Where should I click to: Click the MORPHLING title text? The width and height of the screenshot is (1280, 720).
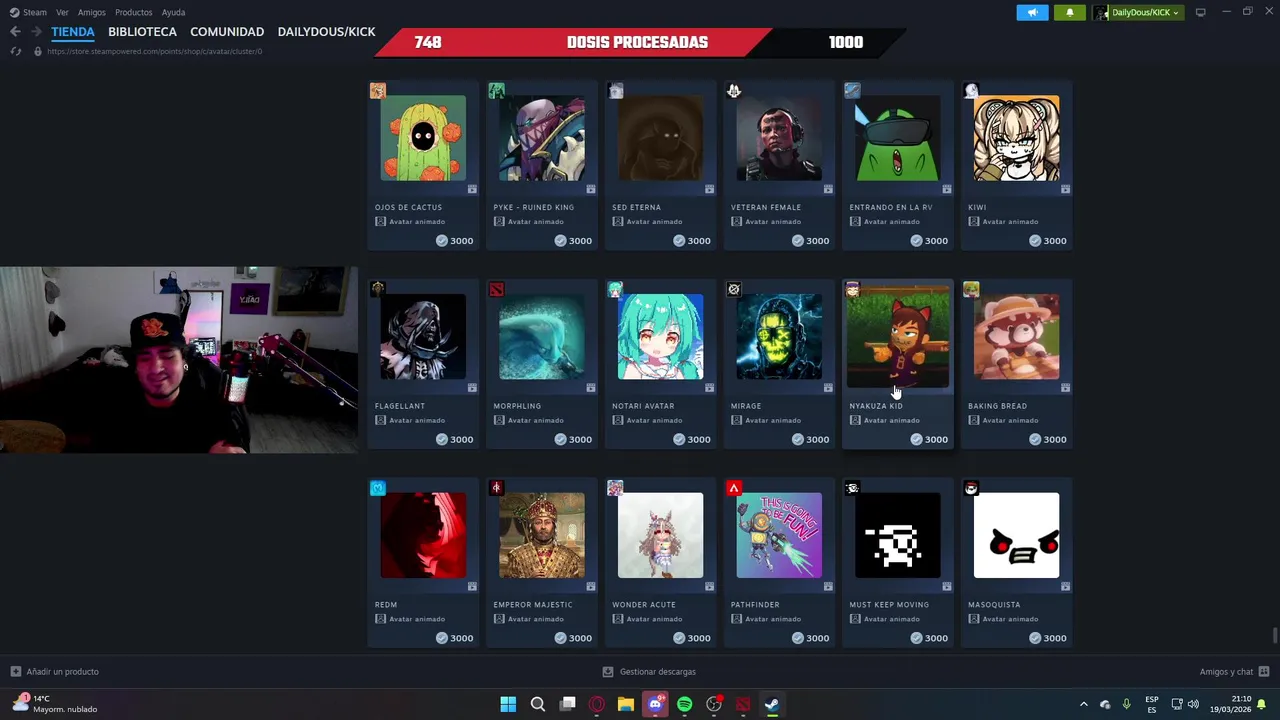tap(517, 406)
